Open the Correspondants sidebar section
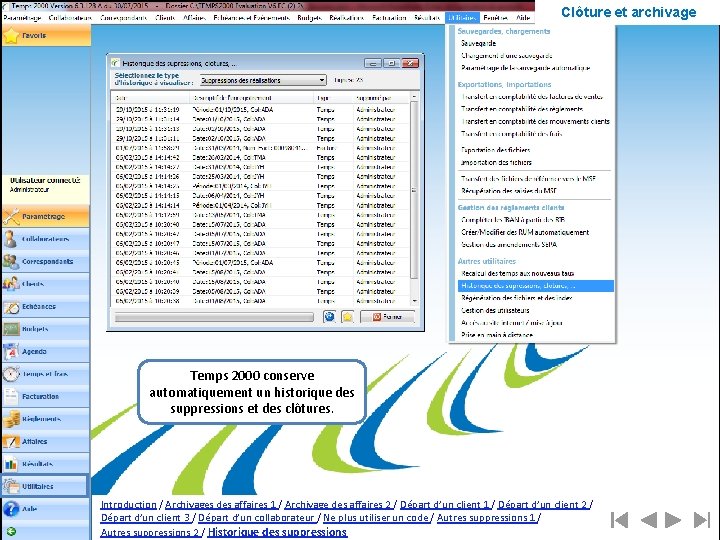Viewport: 720px width, 540px height. tap(45, 261)
